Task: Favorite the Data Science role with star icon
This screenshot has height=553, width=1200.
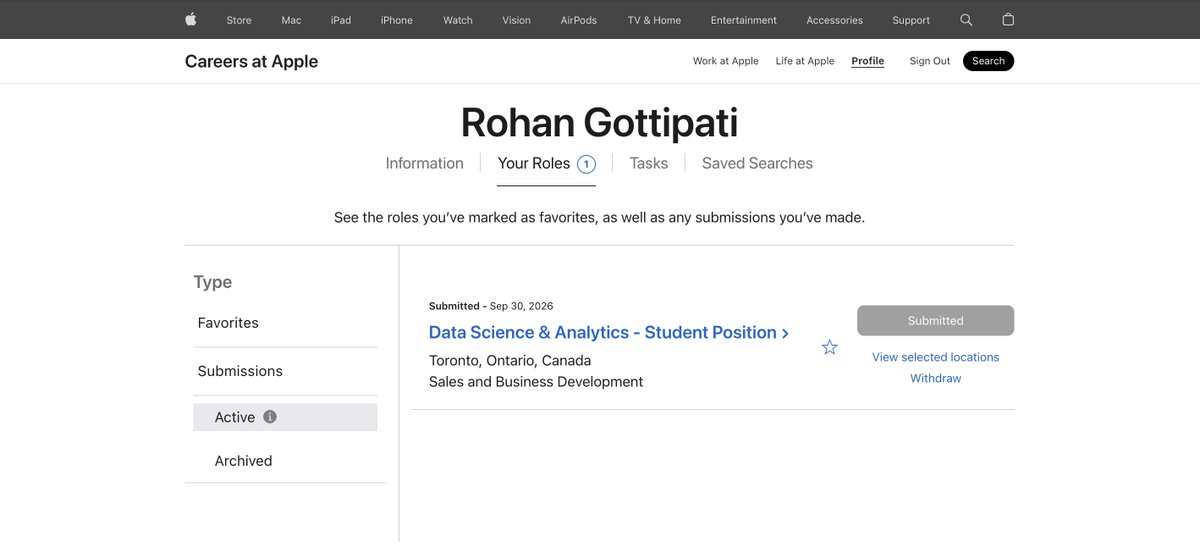Action: click(829, 347)
